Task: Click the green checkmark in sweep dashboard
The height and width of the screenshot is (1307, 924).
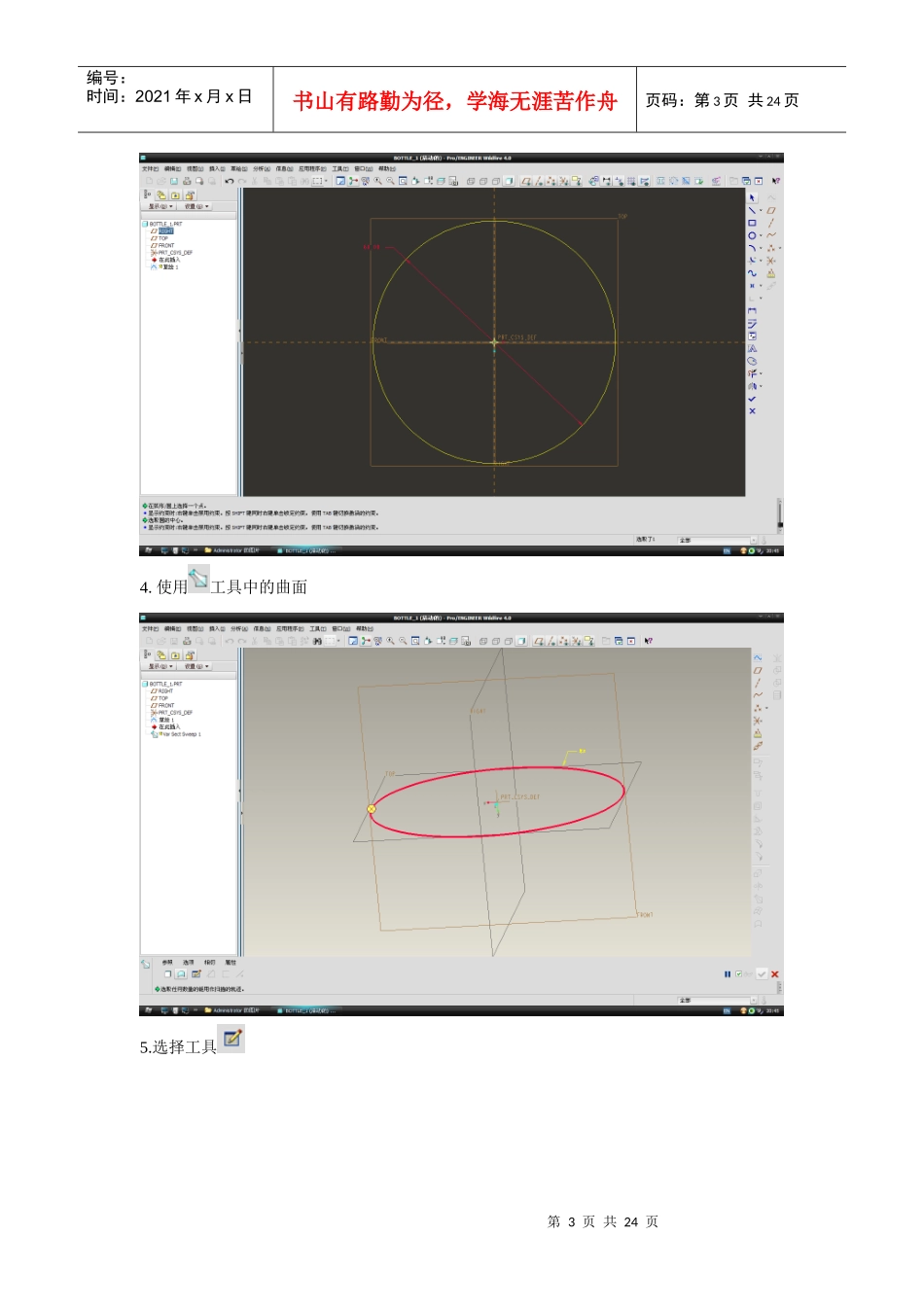Action: point(762,974)
